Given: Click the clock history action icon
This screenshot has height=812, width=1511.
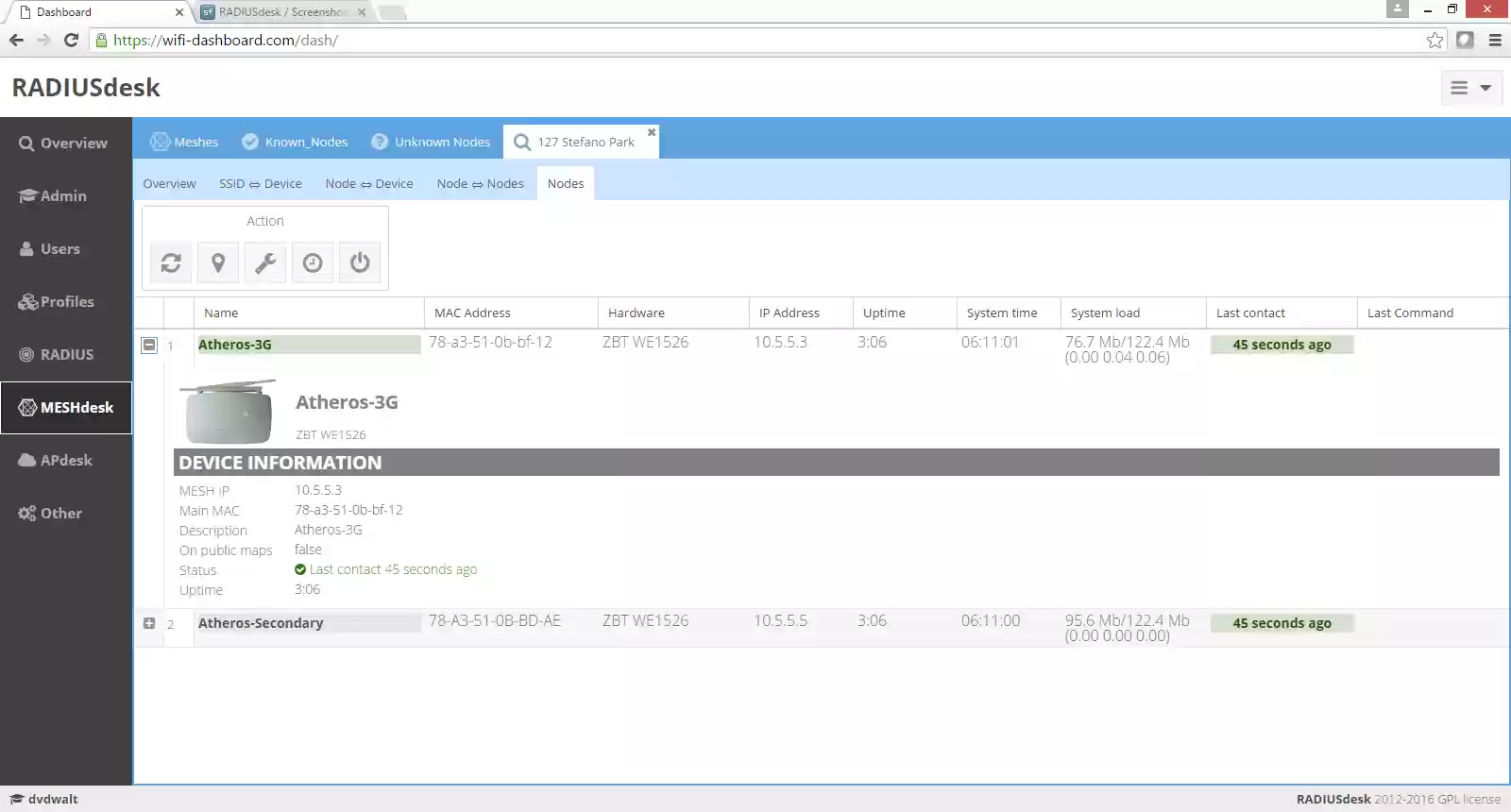Looking at the screenshot, I should click(x=313, y=262).
